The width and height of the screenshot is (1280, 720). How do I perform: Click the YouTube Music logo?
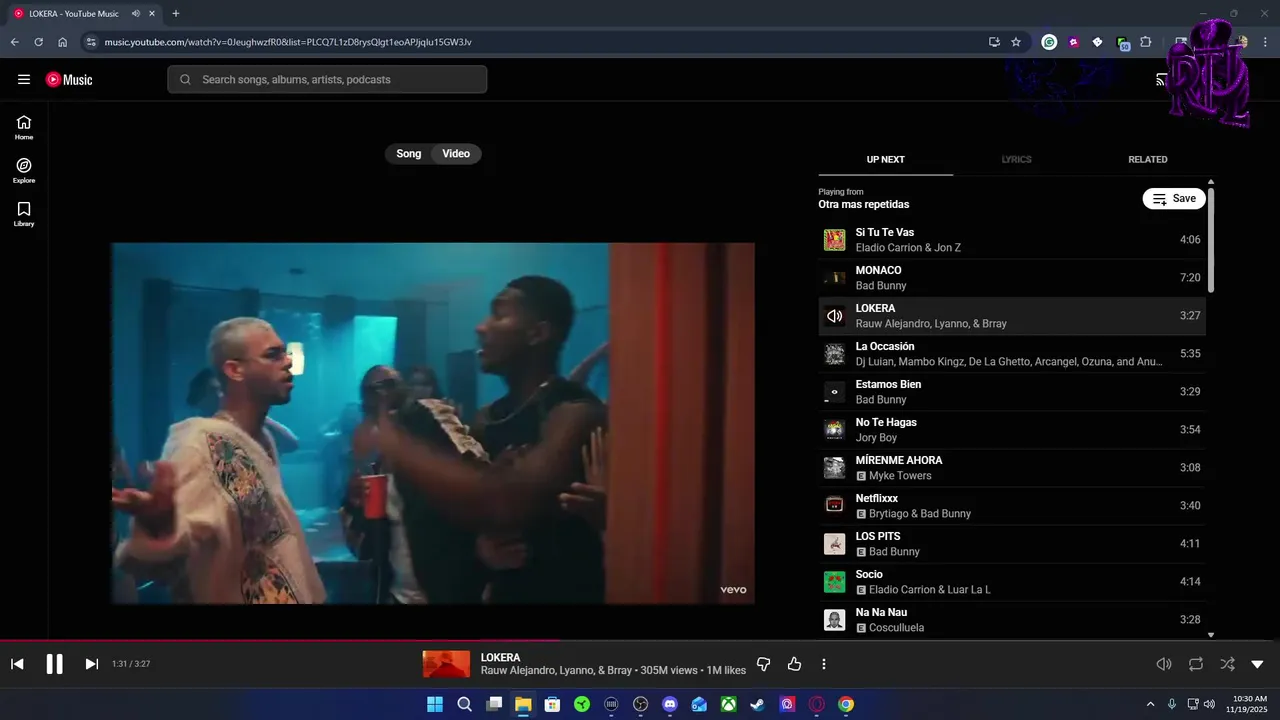click(x=69, y=79)
